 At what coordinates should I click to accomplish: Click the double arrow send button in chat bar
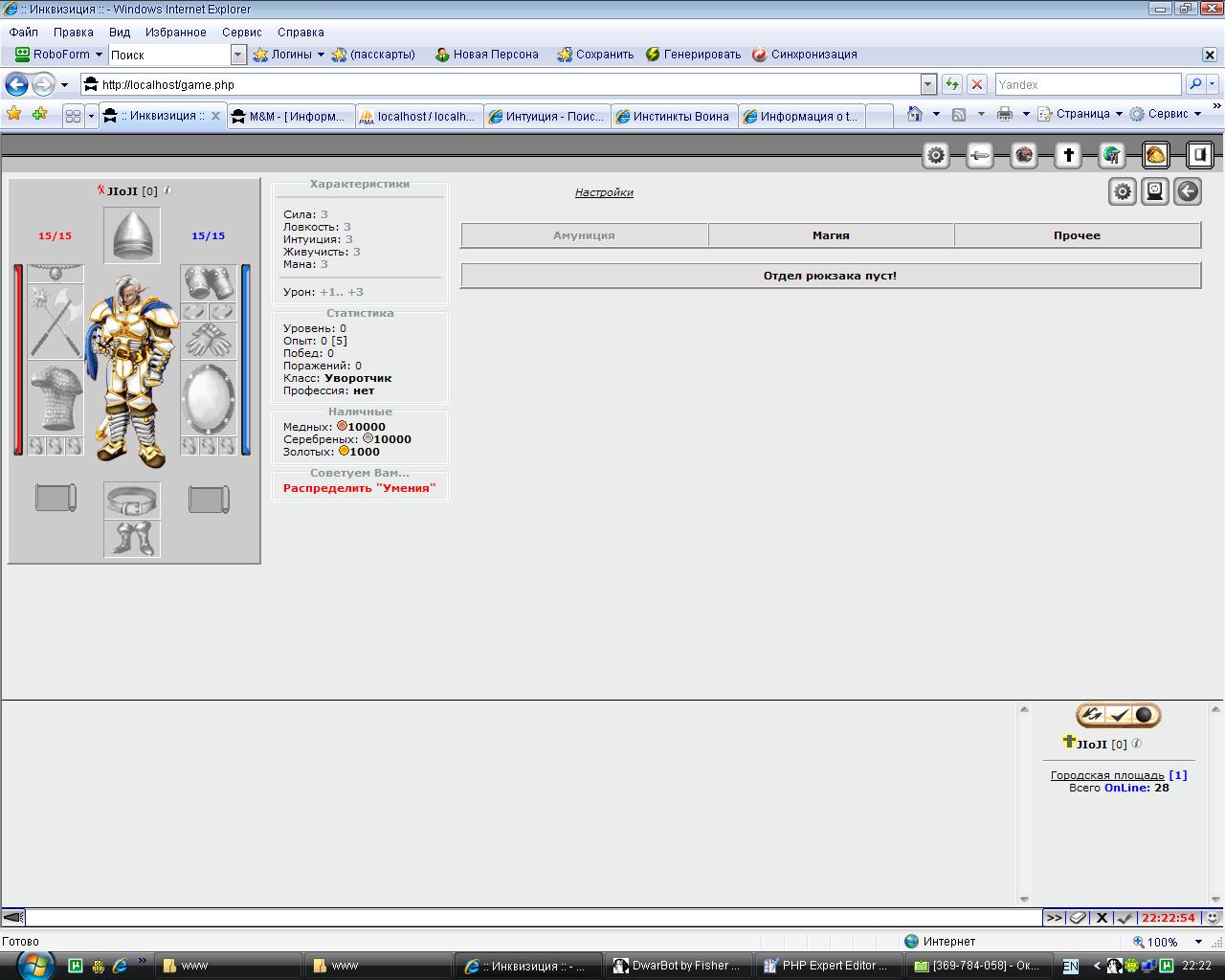click(1054, 917)
